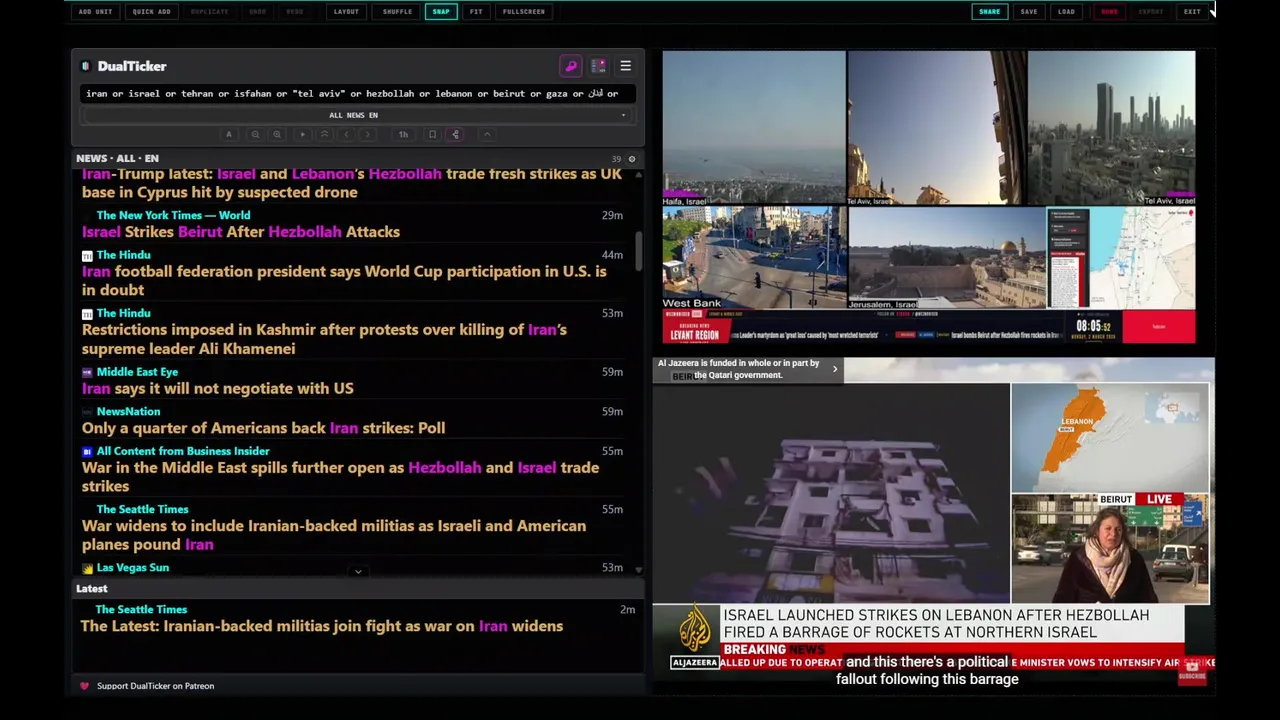Image resolution: width=1280 pixels, height=720 pixels.
Task: Toggle the magenta share/branch icon
Action: point(455,134)
